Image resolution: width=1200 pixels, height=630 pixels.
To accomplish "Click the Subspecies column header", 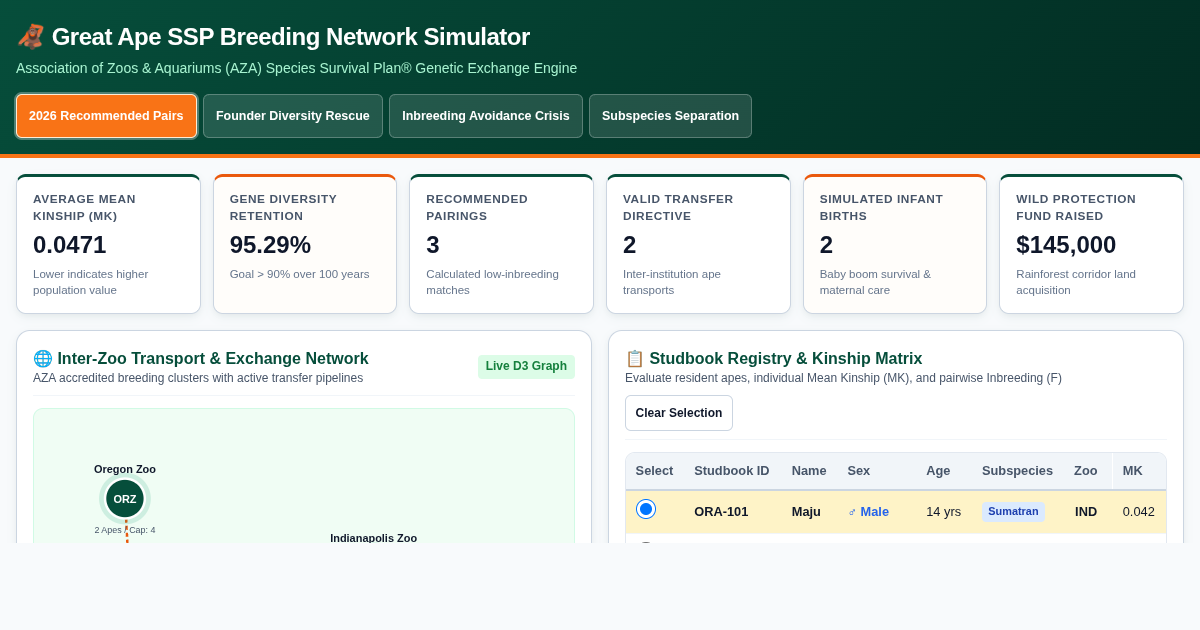I will point(1017,470).
